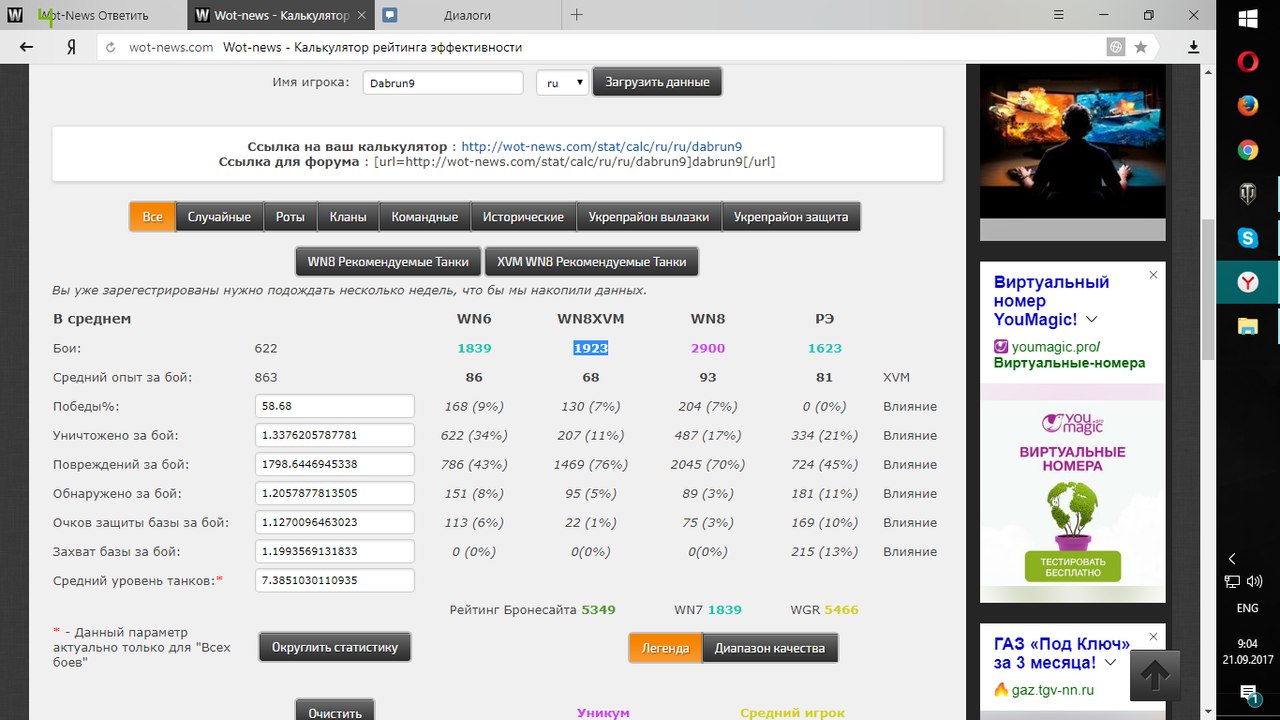Screen dimensions: 1280x720
Task: Reload the page with the refresh icon
Action: pos(110,47)
